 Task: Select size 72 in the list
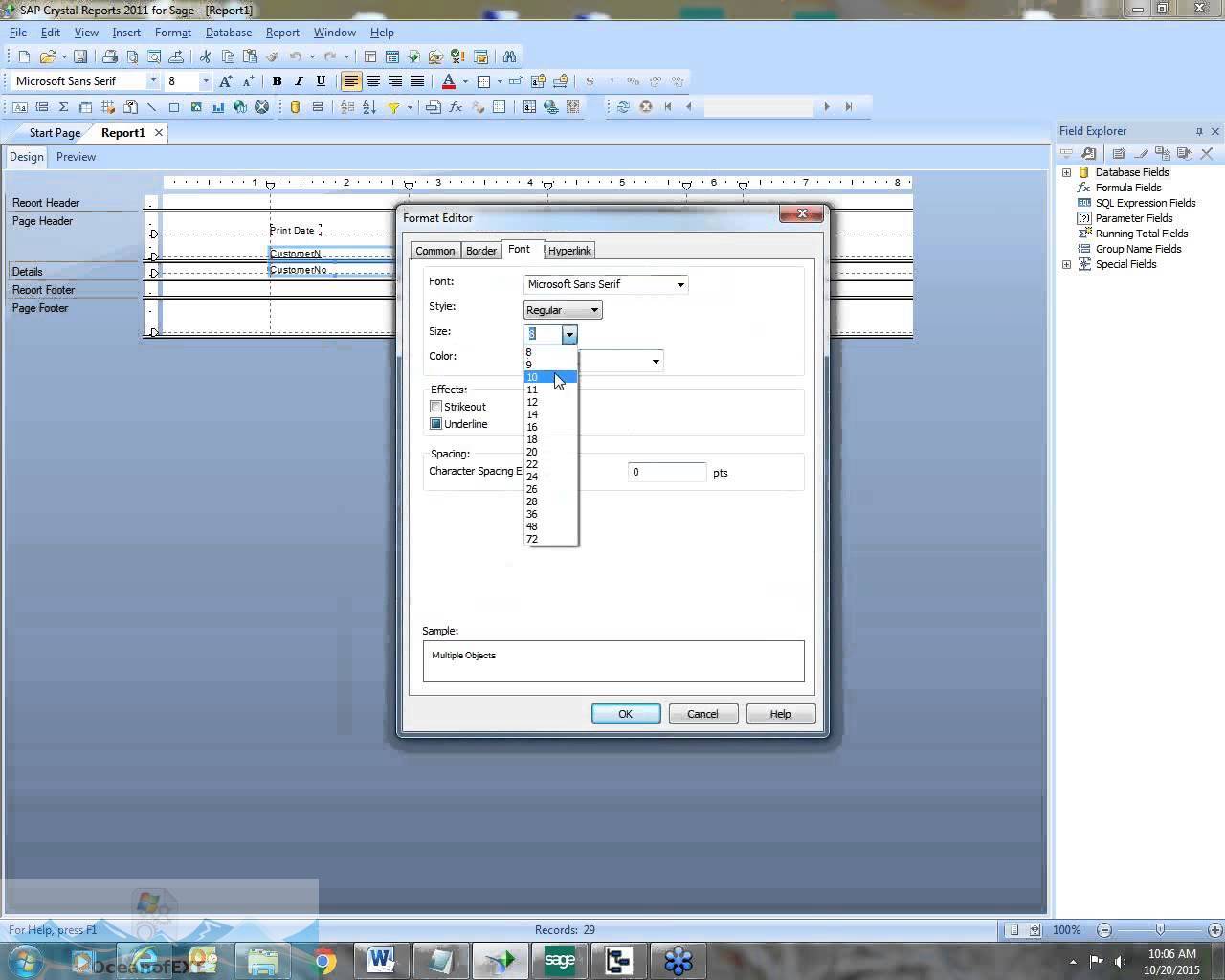click(x=550, y=539)
